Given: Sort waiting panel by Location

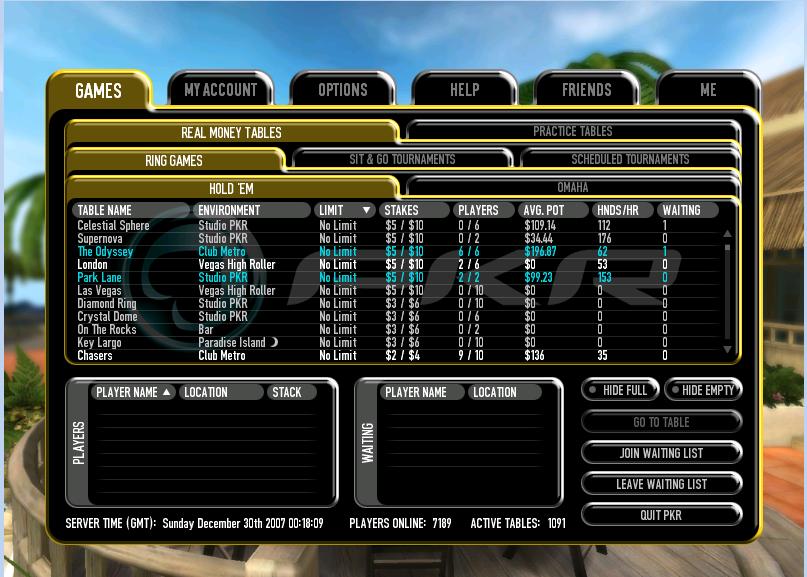Looking at the screenshot, I should pyautogui.click(x=504, y=392).
